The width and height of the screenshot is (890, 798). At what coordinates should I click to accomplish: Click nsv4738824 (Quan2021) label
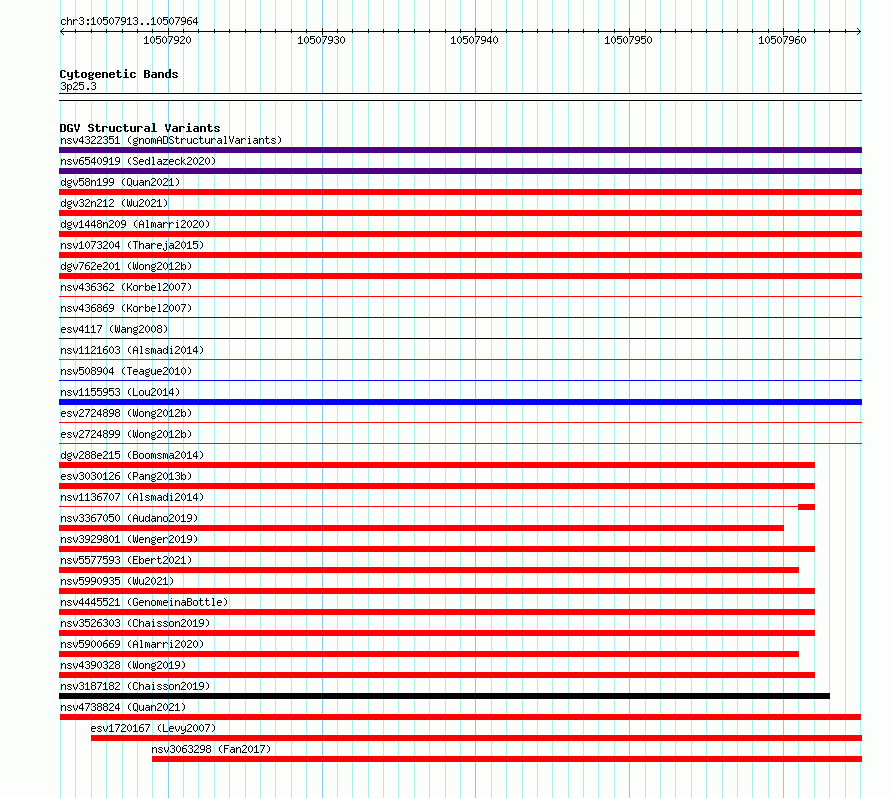tap(123, 707)
